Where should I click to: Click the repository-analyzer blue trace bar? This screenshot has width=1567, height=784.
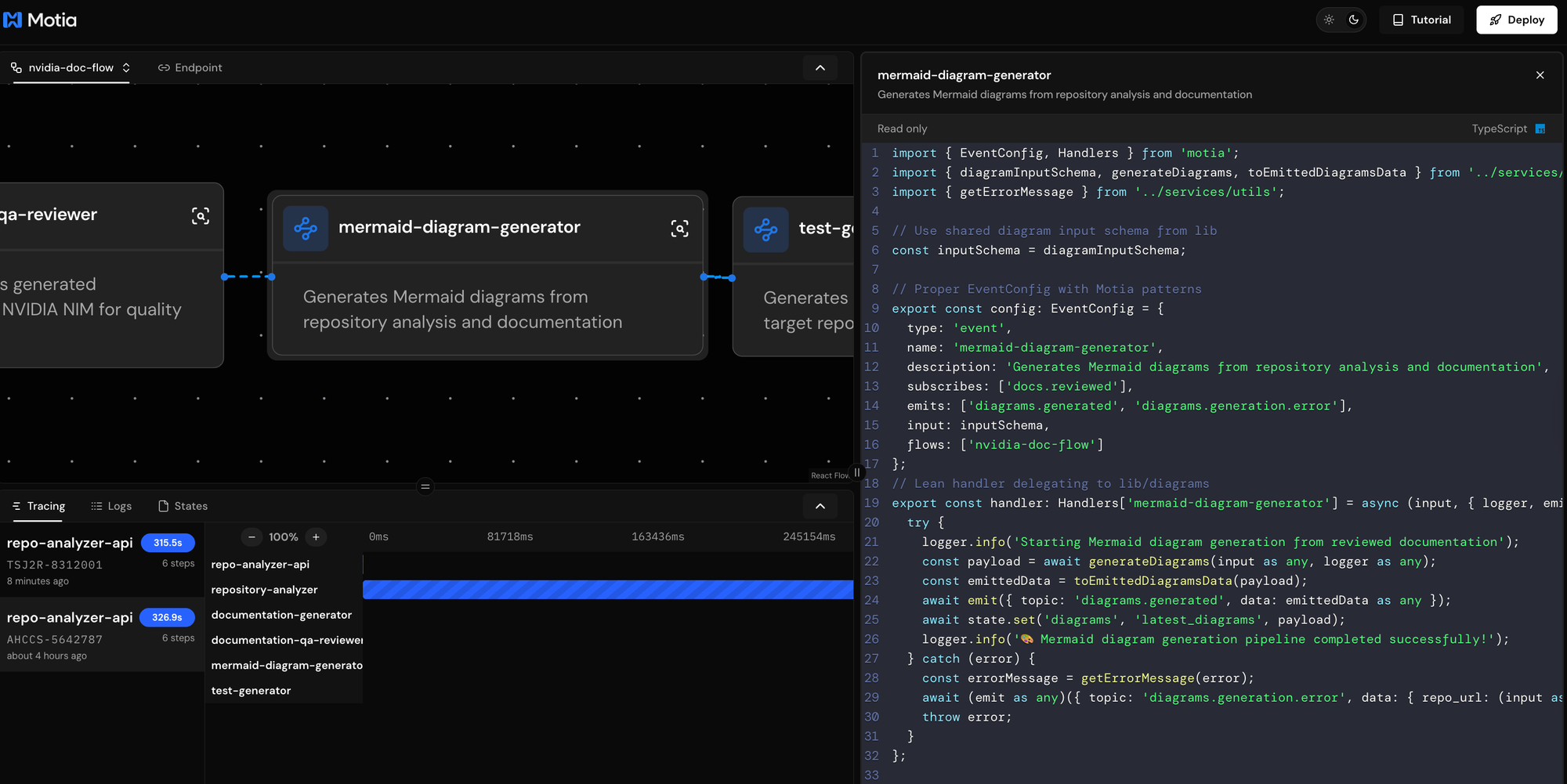(x=607, y=590)
